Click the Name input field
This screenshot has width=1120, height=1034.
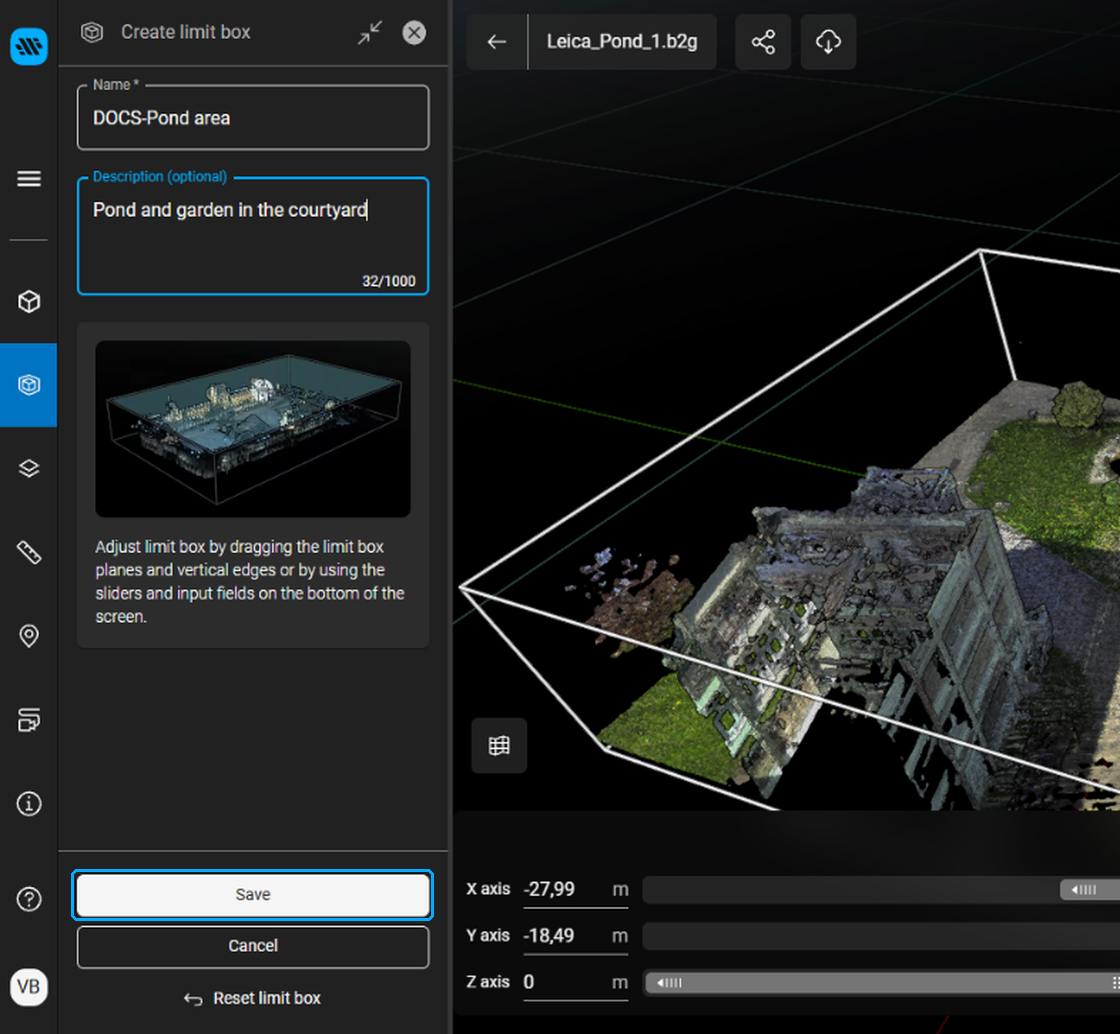253,118
